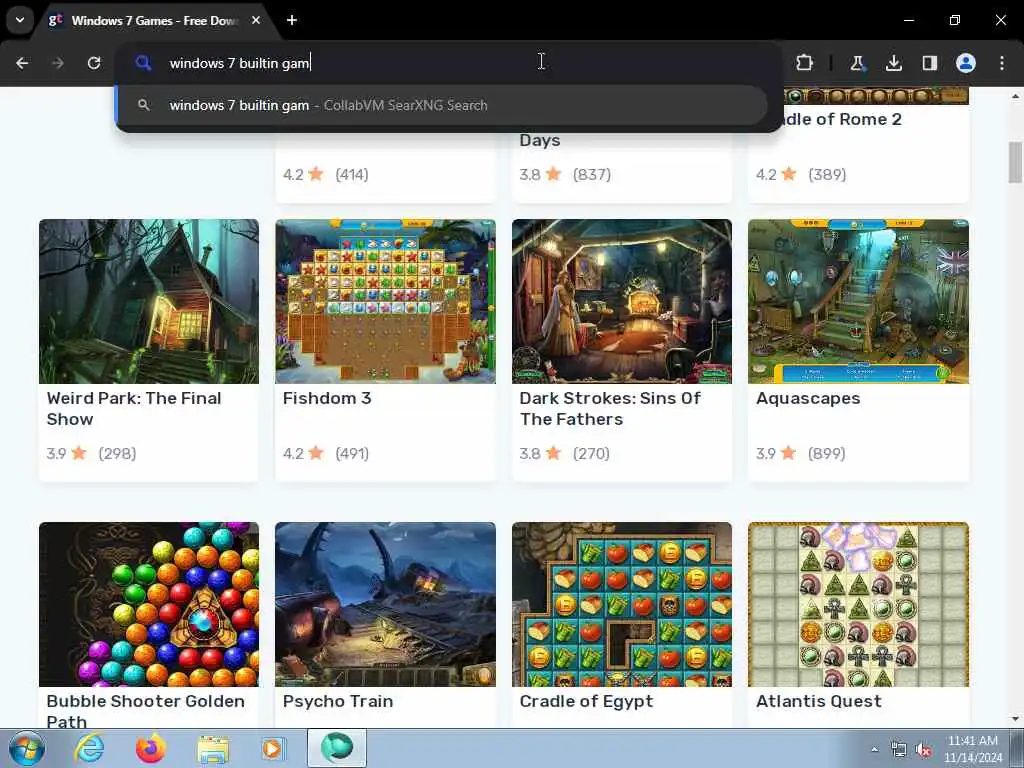This screenshot has height=768, width=1024.
Task: Open a new browser tab
Action: click(292, 20)
